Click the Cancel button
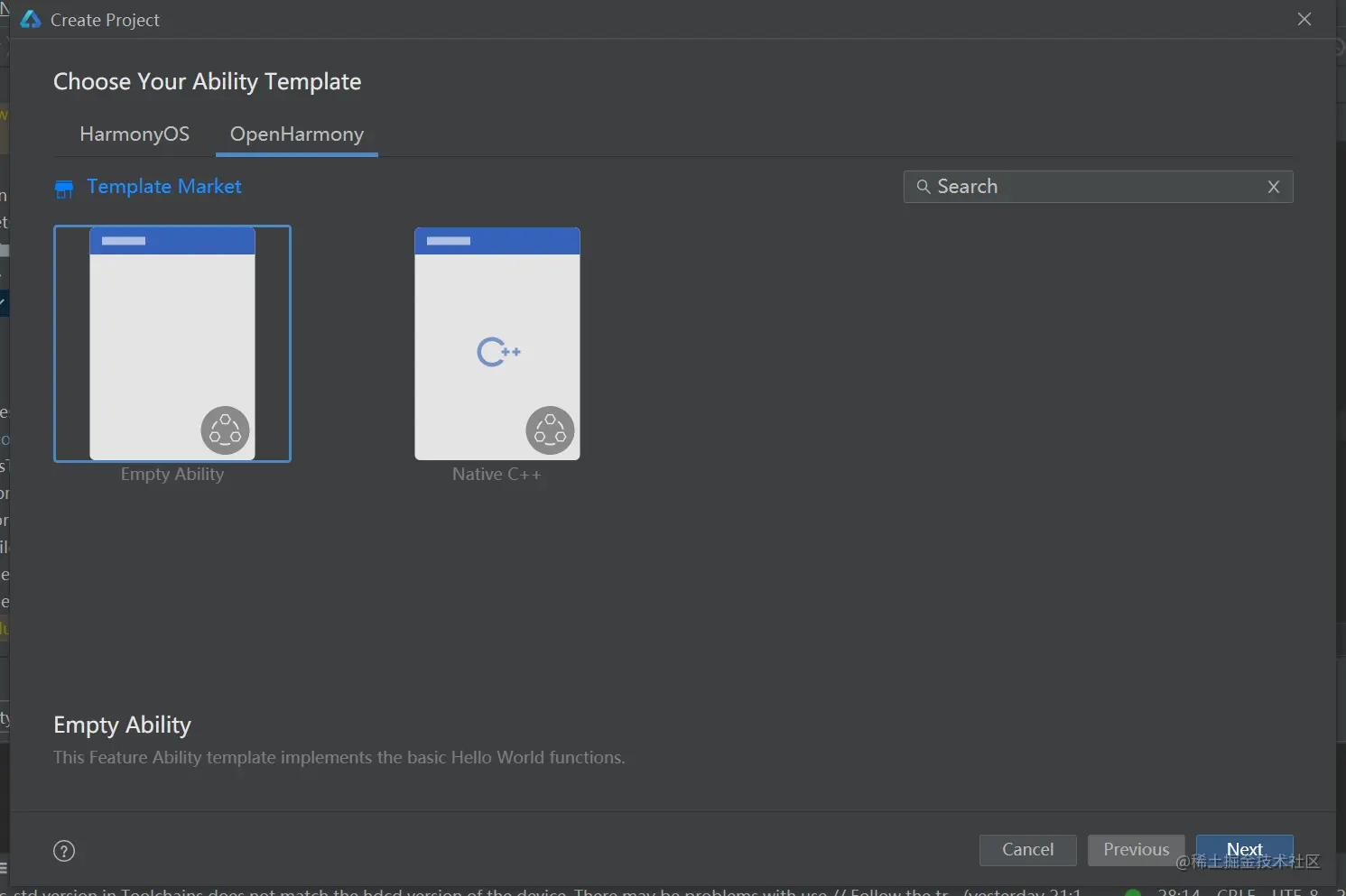 [x=1028, y=850]
